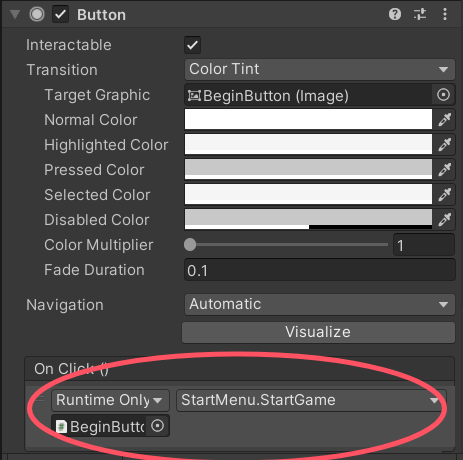Click the Visualize button
Screen dimensions: 463x460
pos(318,332)
